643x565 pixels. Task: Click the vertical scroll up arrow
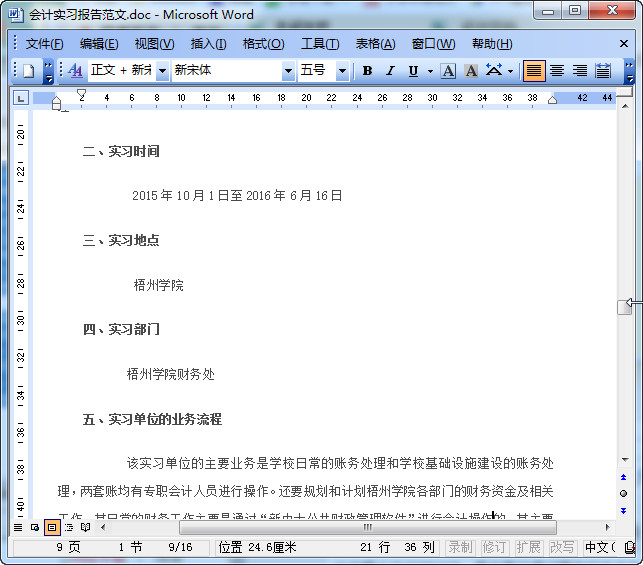(625, 106)
